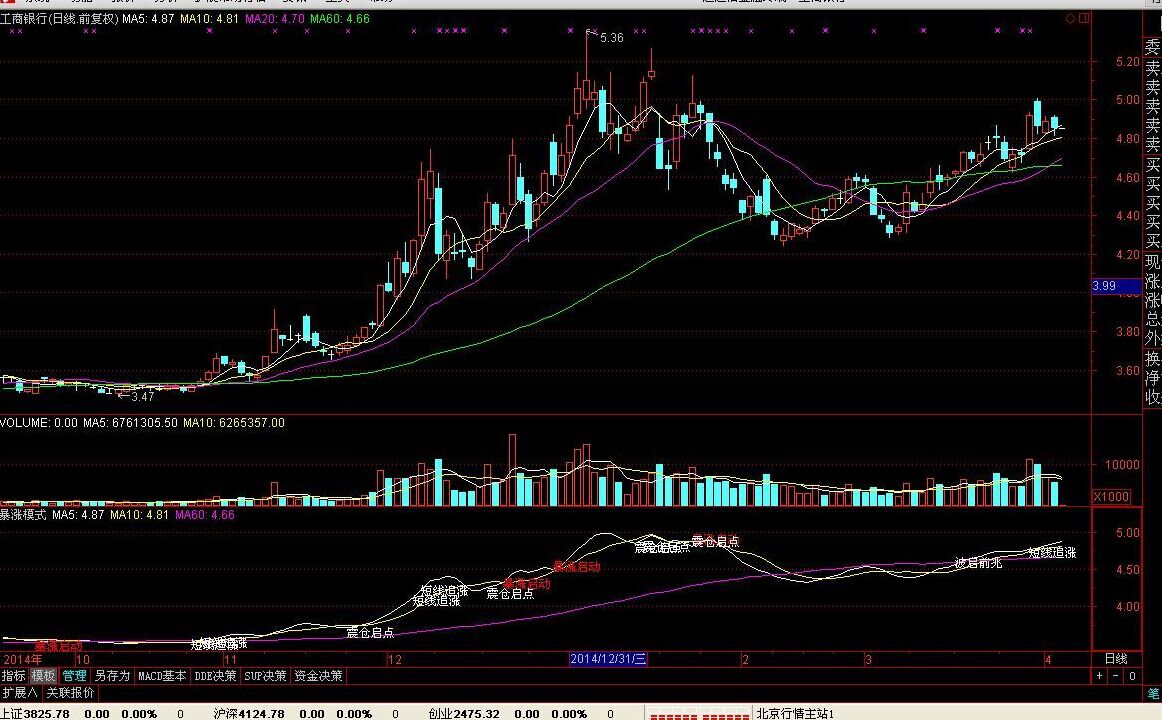The width and height of the screenshot is (1162, 720).
Task: Click the green MA60: 4.66 label
Action: 339,19
